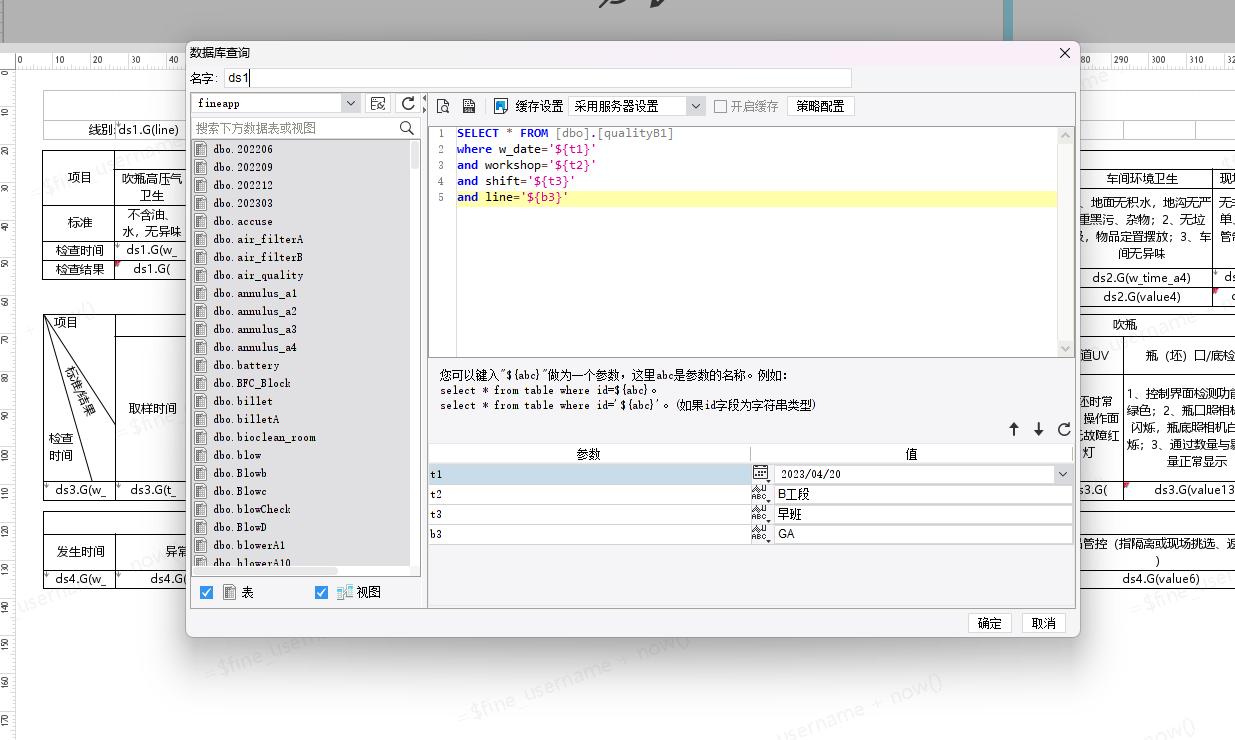
Task: Click the string type icon for b3
Action: (761, 534)
